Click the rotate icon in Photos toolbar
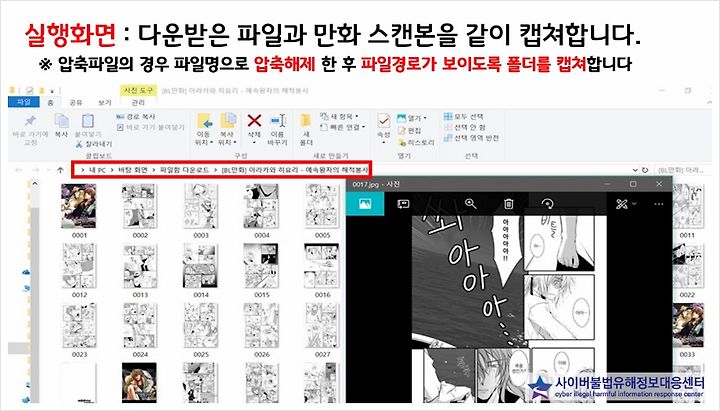 [x=547, y=204]
